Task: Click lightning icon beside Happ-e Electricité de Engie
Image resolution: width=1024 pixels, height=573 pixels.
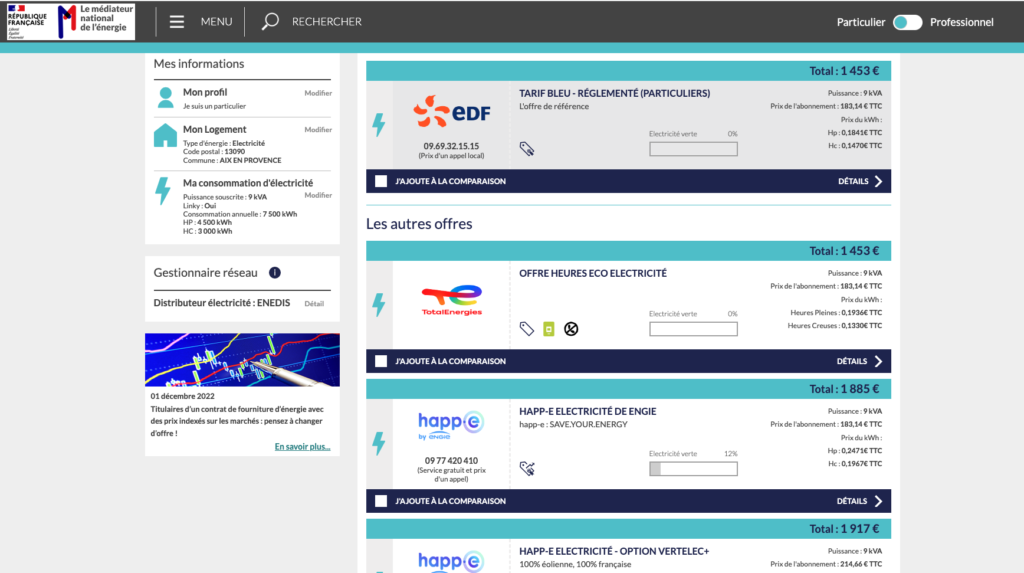Action: (379, 444)
